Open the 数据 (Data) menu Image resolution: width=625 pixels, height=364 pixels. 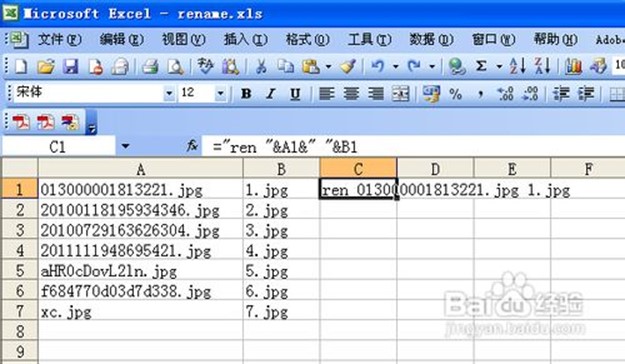pos(431,39)
